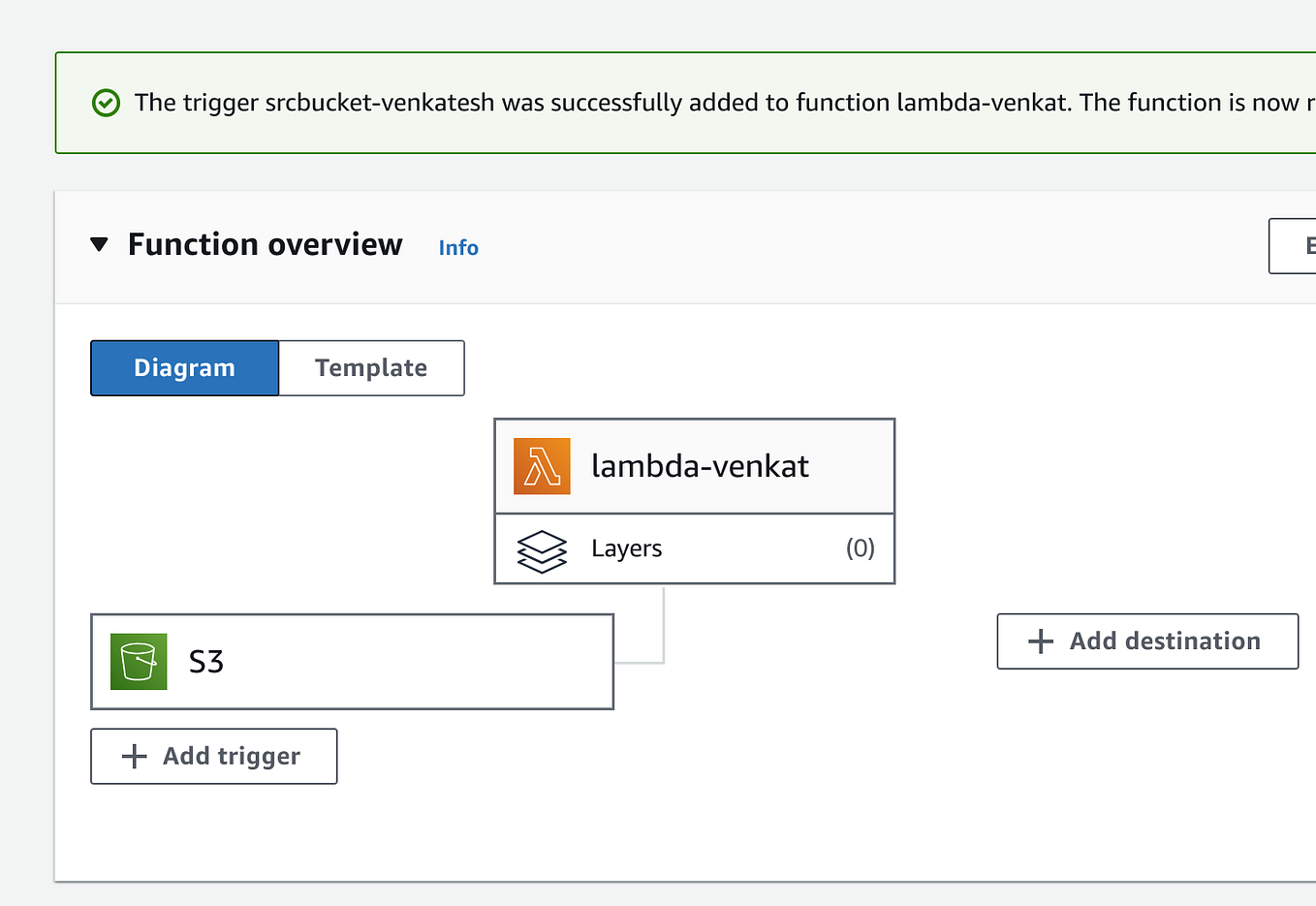Click the Layers count (0)
The image size is (1316, 906).
(x=860, y=548)
